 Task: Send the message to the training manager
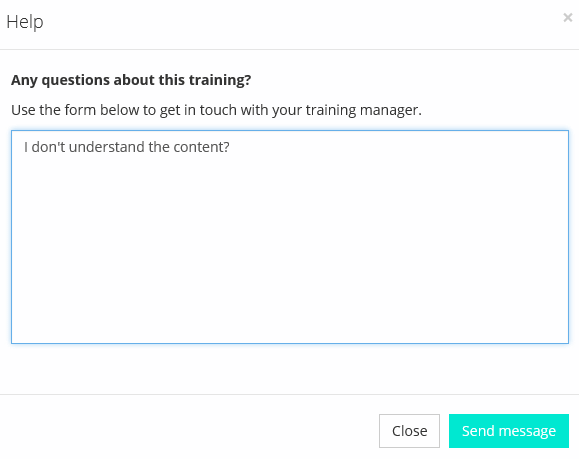[x=508, y=431]
